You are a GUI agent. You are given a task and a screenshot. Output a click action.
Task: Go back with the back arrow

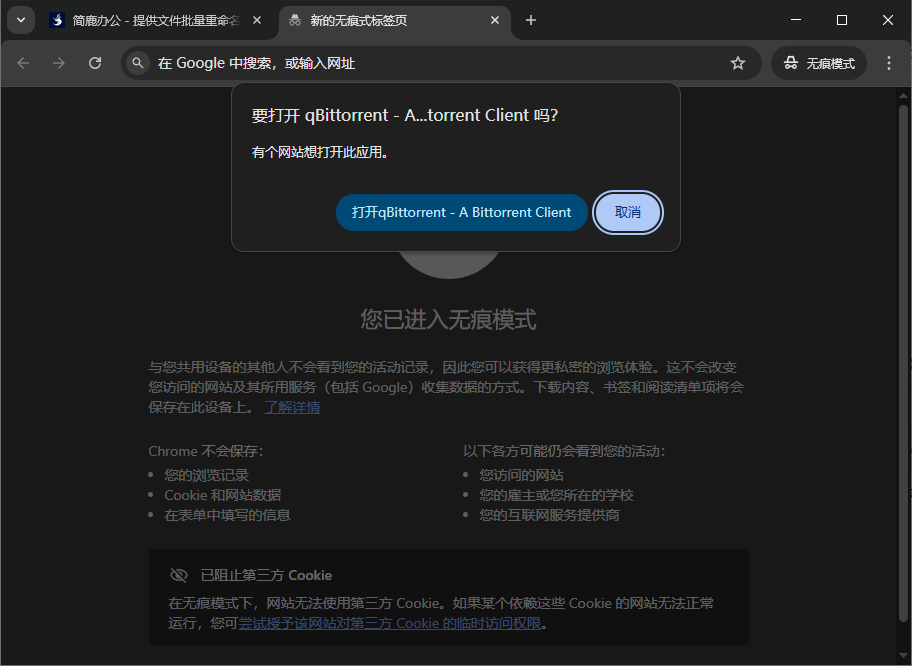tap(23, 63)
